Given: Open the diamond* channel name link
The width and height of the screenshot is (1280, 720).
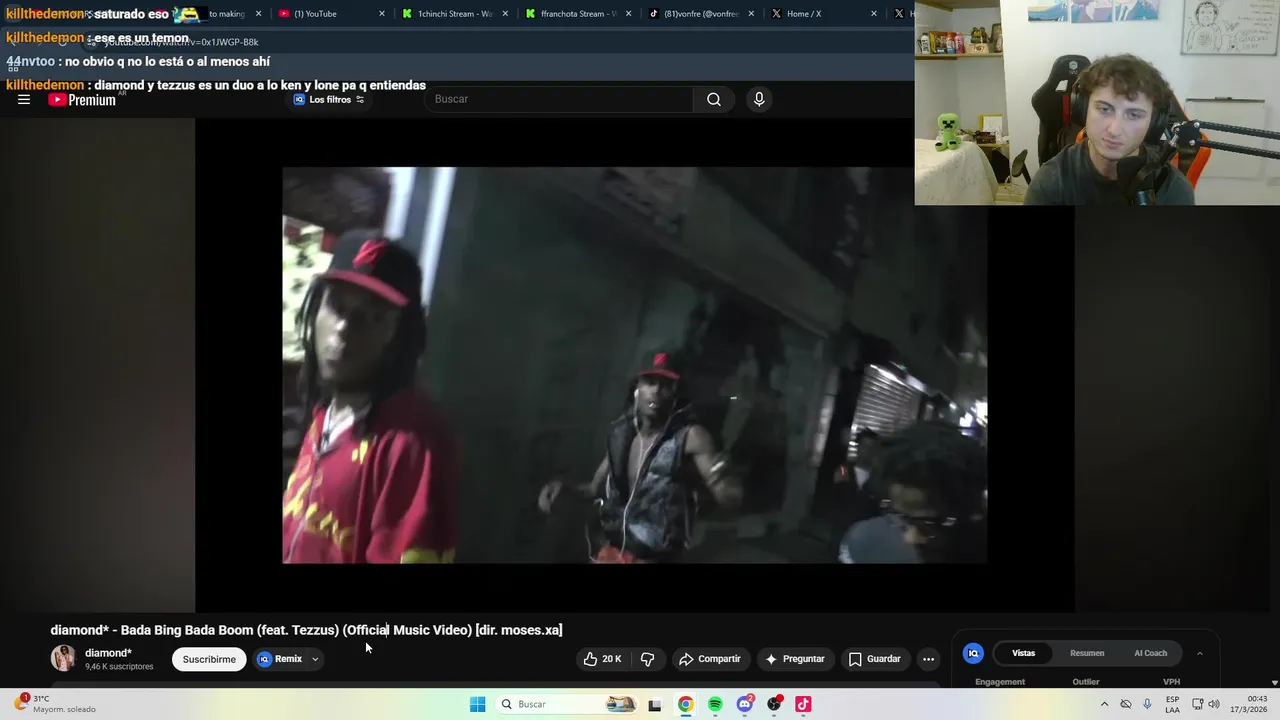Looking at the screenshot, I should [108, 653].
